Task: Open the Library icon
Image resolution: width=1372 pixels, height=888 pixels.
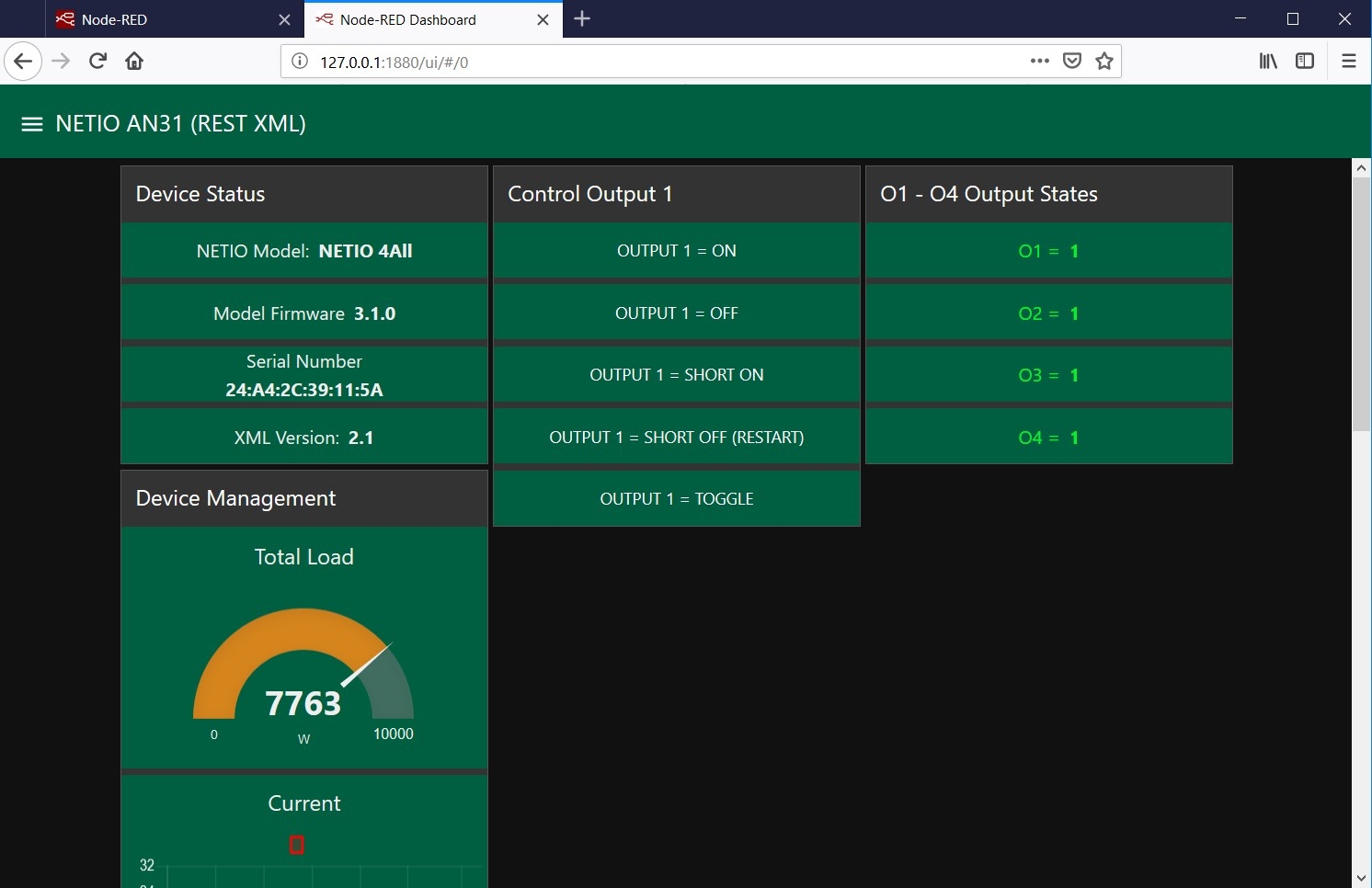Action: point(1268,62)
